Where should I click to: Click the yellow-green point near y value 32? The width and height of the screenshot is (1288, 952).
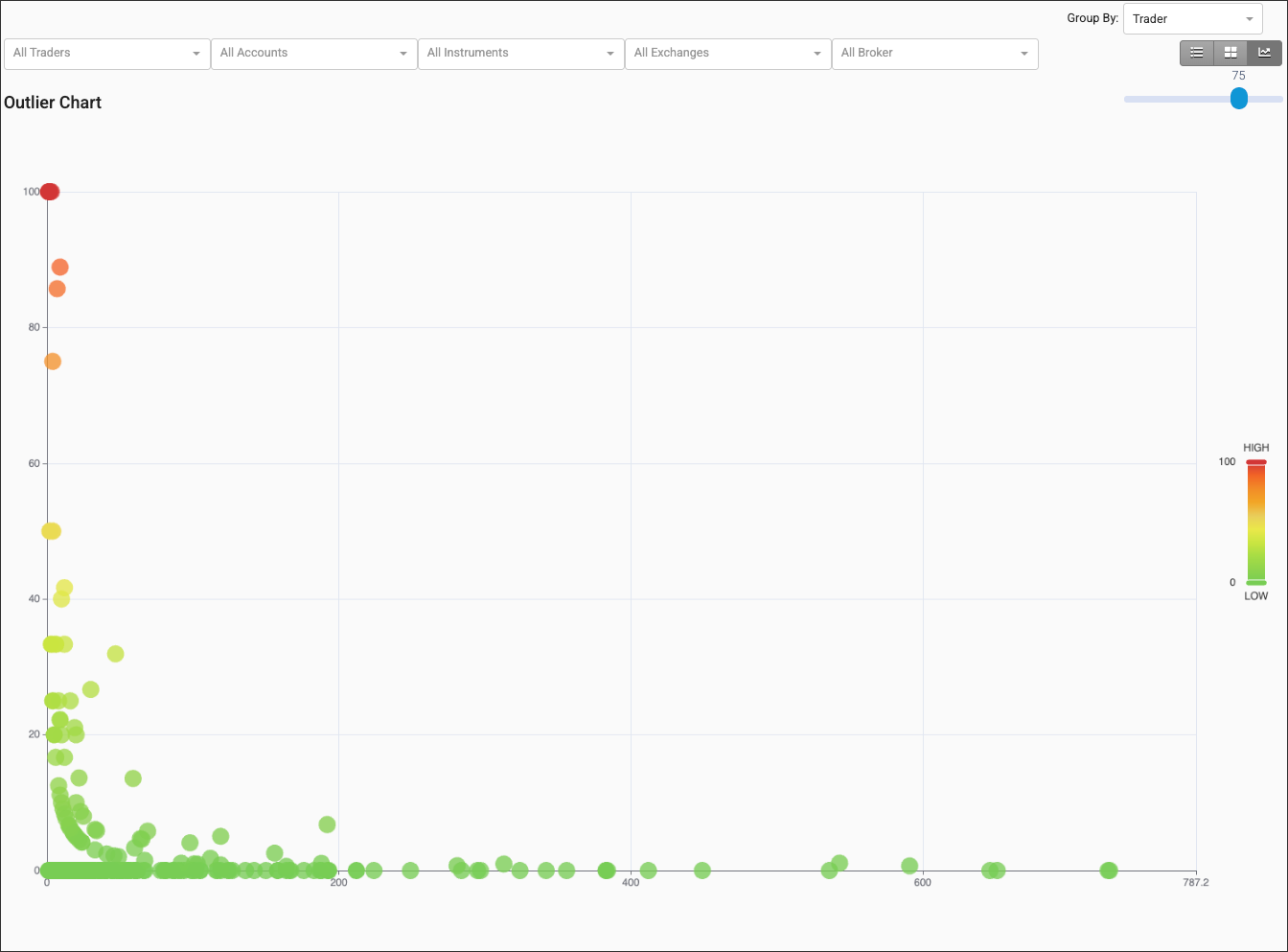[115, 654]
